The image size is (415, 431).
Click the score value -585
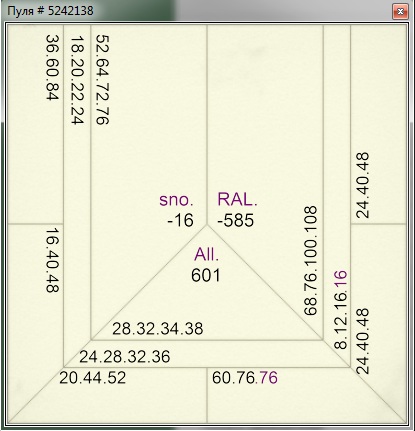pos(236,221)
